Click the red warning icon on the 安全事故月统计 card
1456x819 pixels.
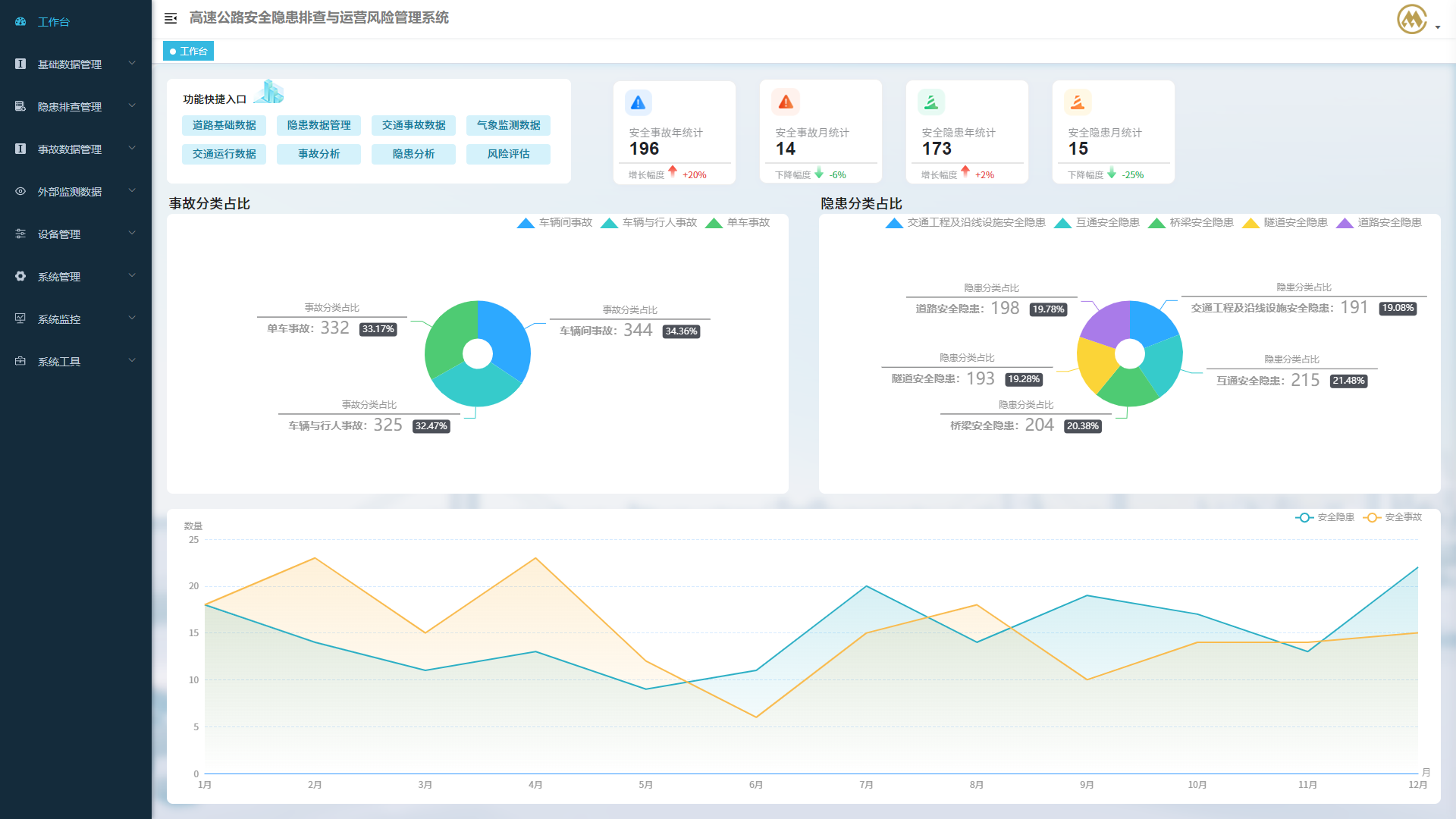(x=786, y=102)
